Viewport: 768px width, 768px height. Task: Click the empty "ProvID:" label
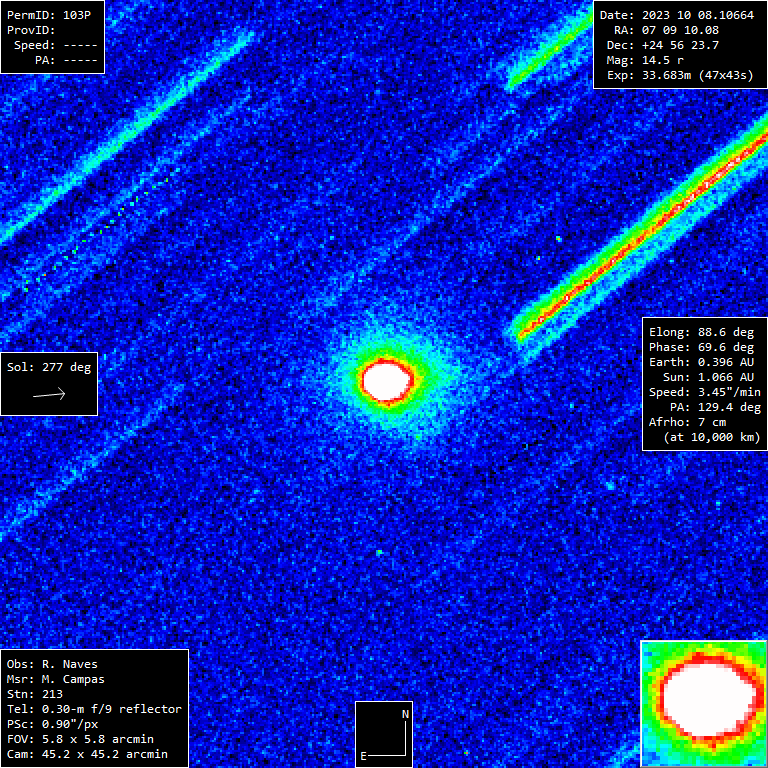[31, 30]
